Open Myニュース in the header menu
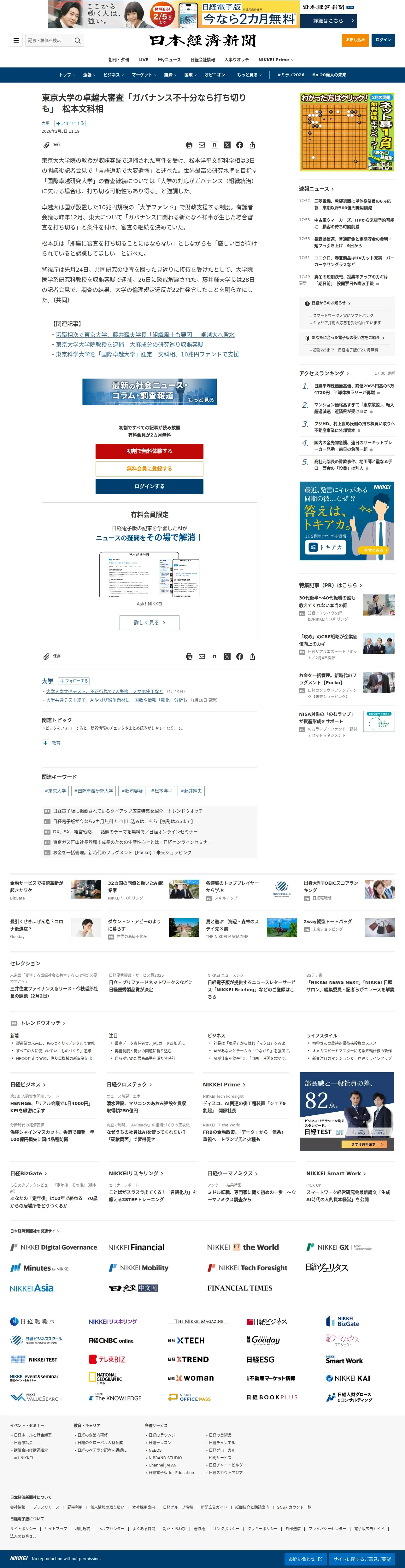Screen dimensions: 405x1568 (x=169, y=60)
